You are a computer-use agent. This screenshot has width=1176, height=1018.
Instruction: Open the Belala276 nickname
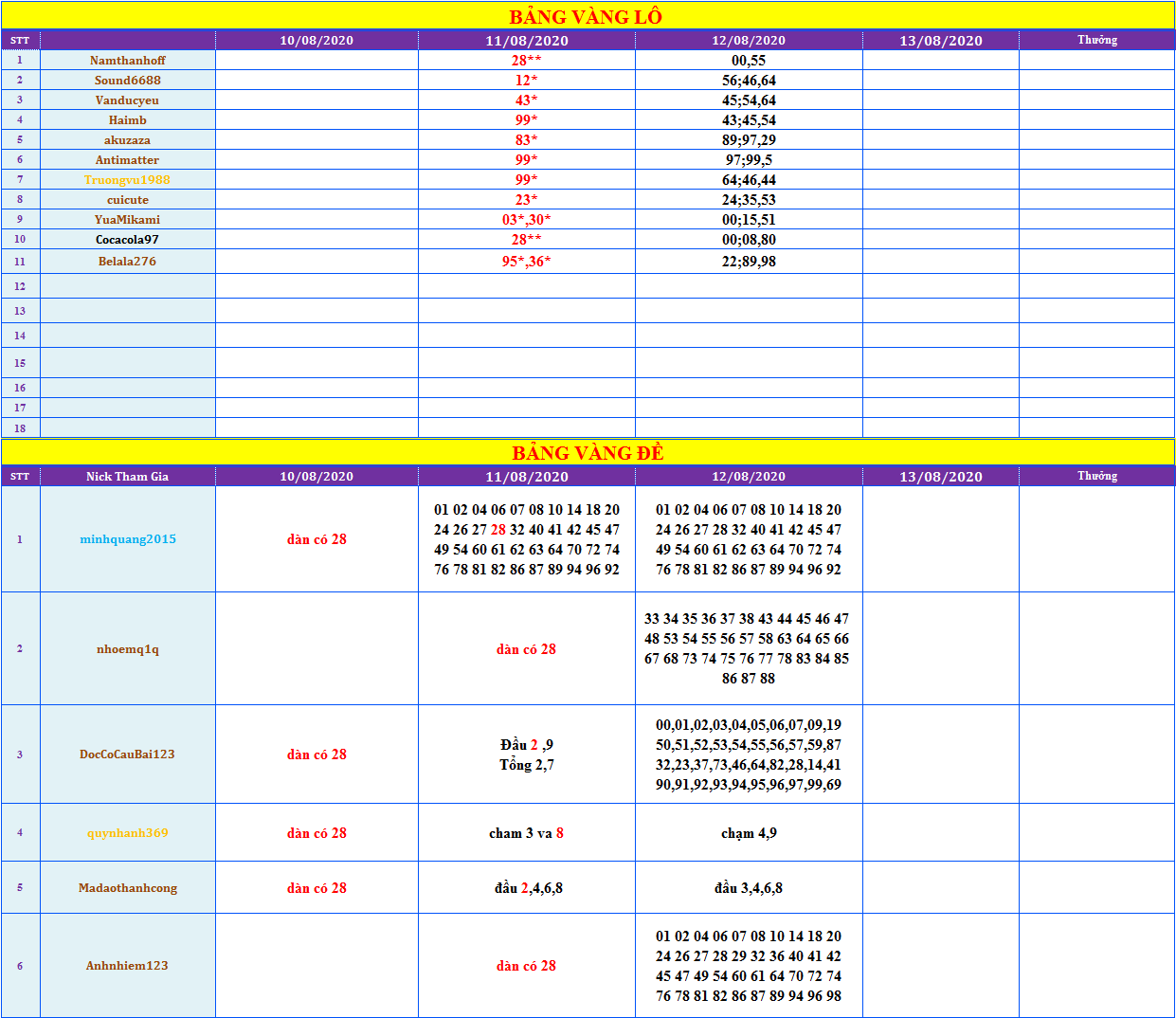pyautogui.click(x=127, y=262)
